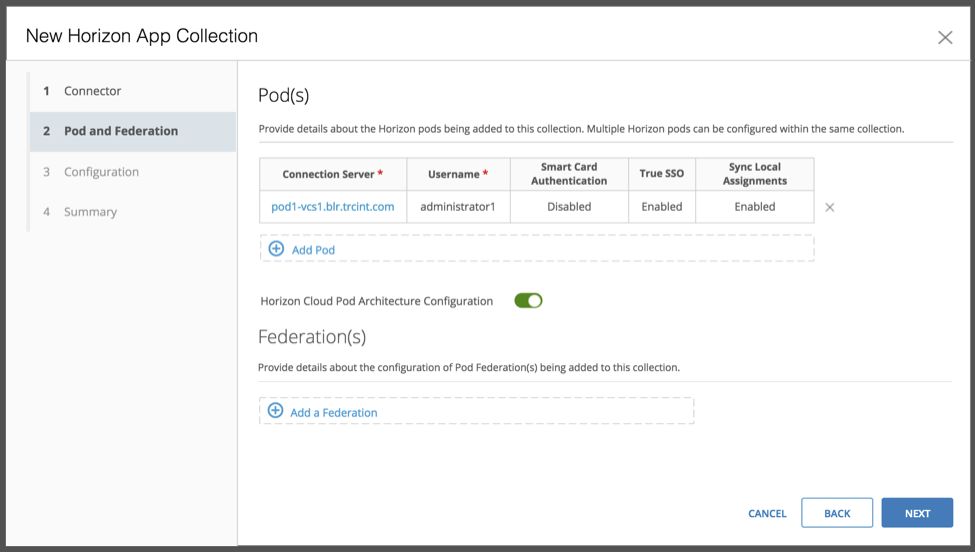Click the Add a Federation link text

334,413
